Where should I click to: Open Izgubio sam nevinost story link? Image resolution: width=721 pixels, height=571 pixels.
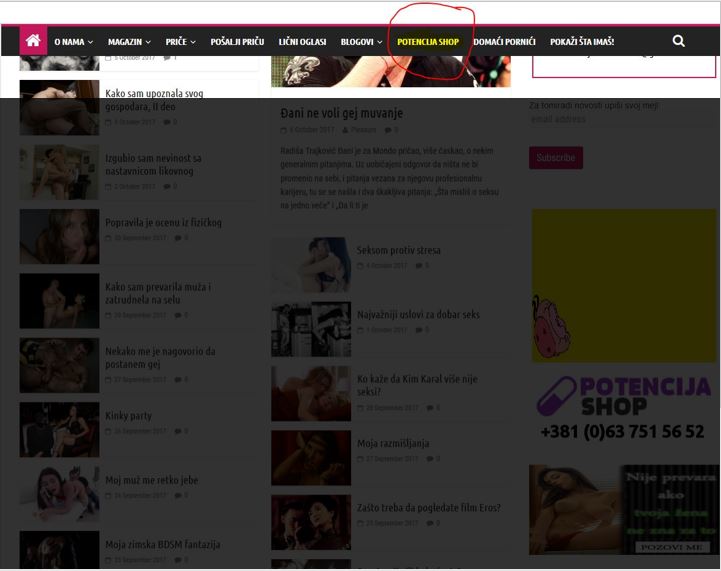[153, 165]
